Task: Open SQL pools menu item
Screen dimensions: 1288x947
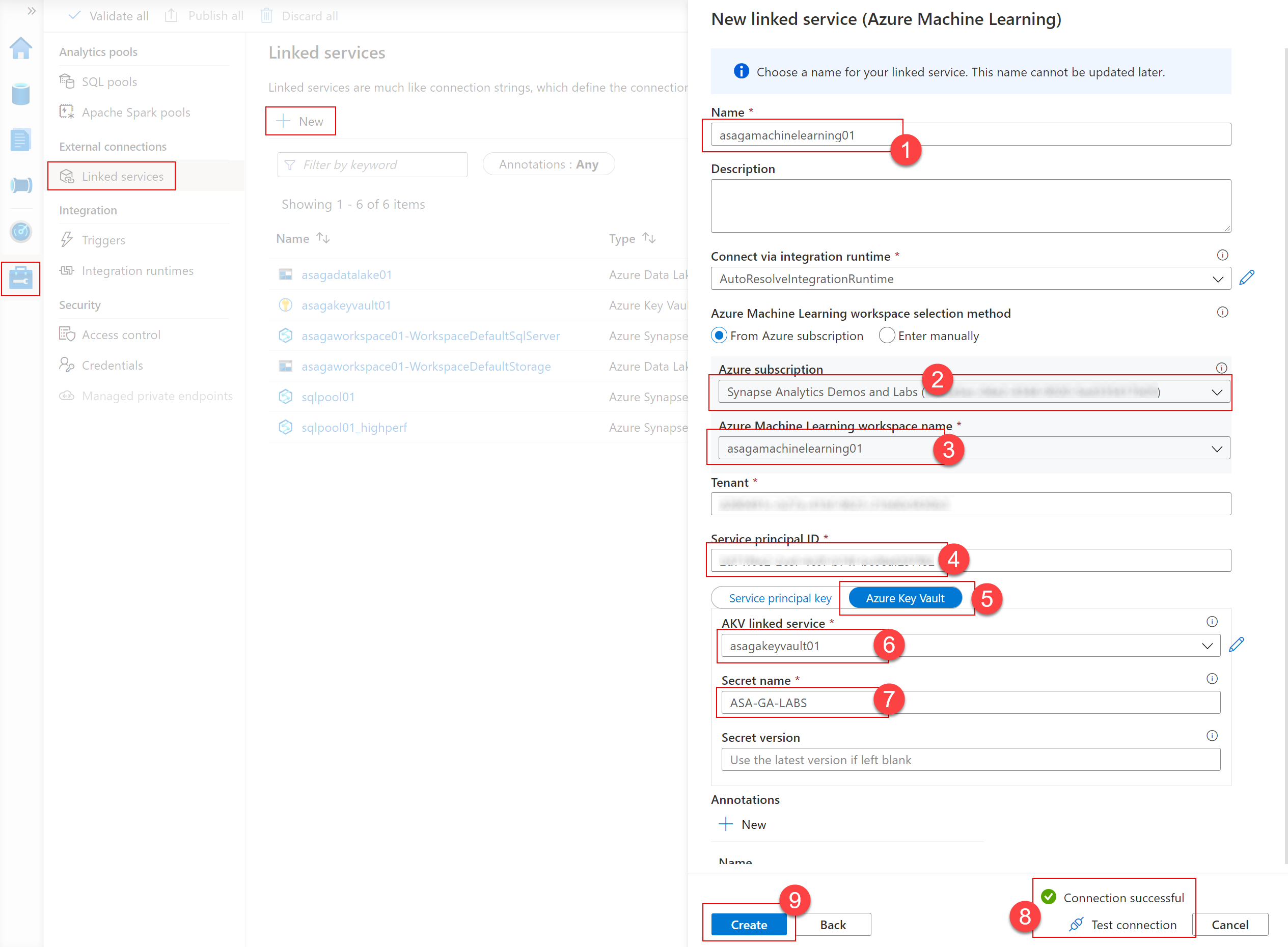Action: [99, 82]
